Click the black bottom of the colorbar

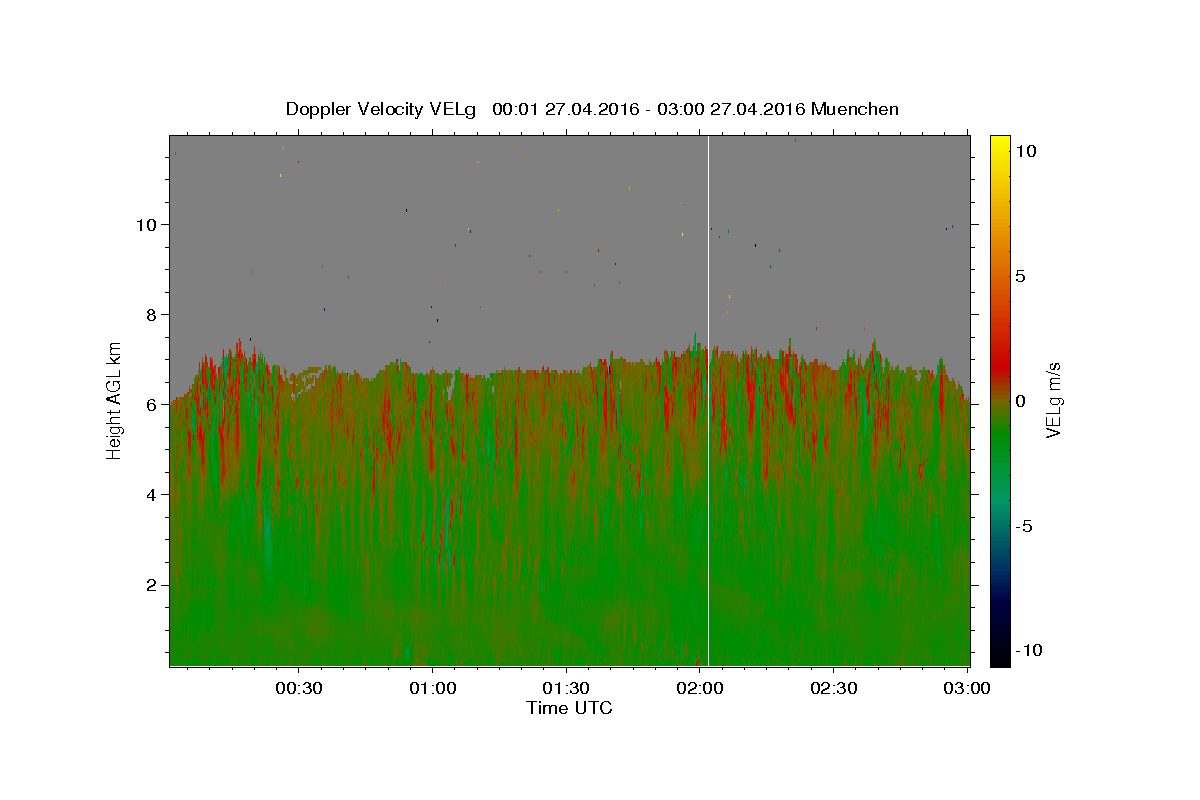(x=1000, y=659)
